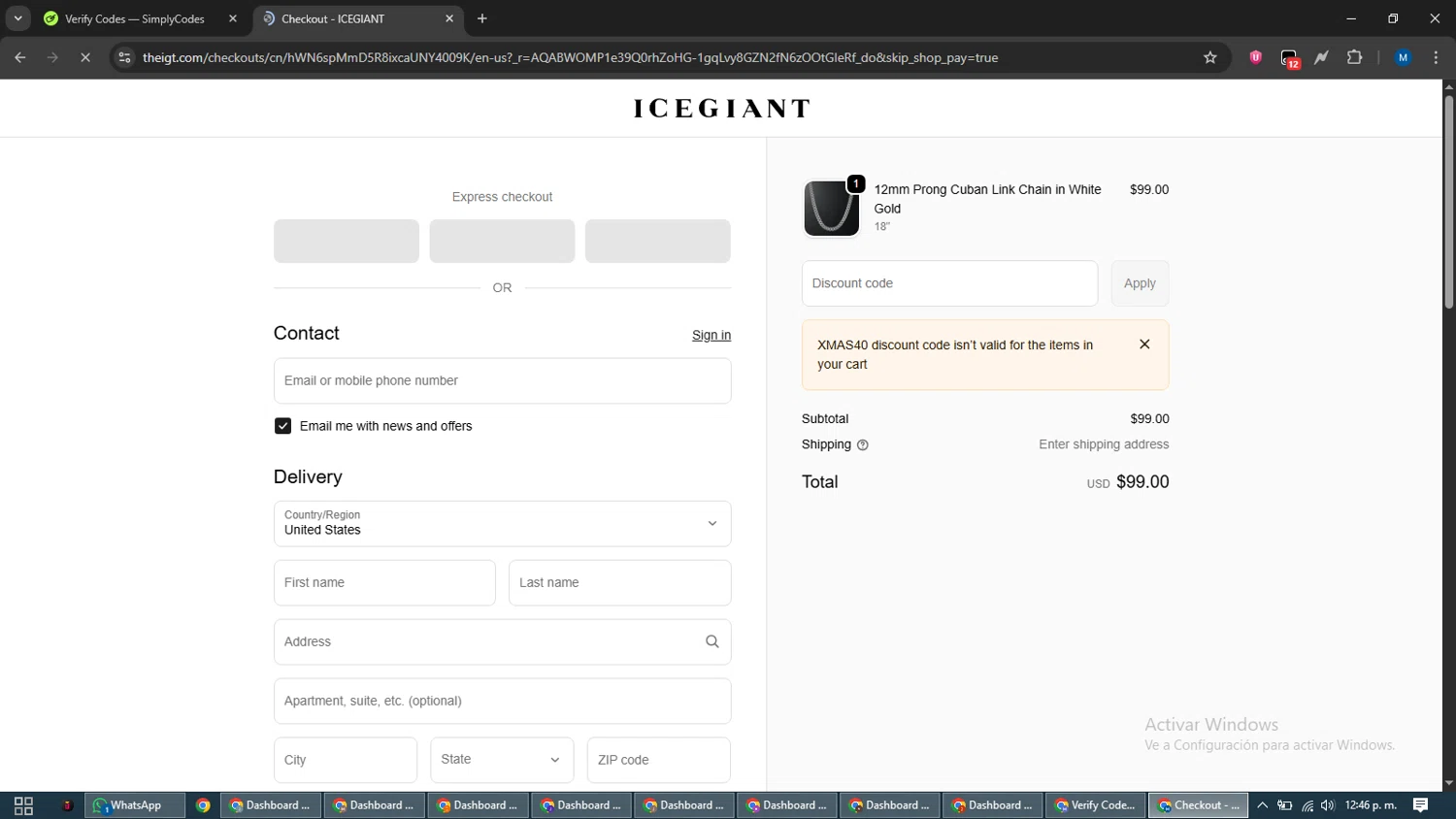Image resolution: width=1456 pixels, height=819 pixels.
Task: Click into the City field
Action: click(346, 760)
